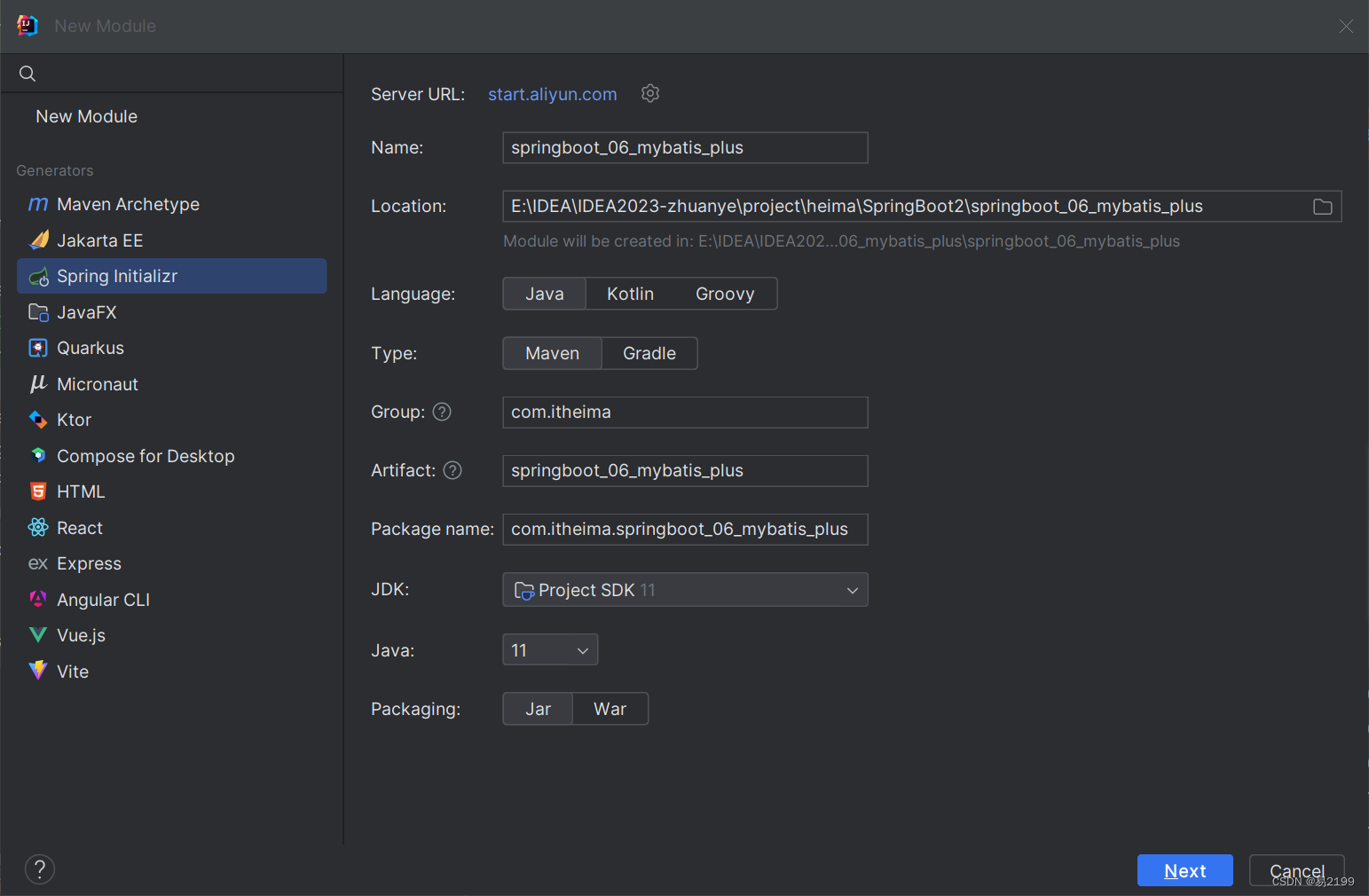Click the Angular CLI icon
This screenshot has width=1369, height=896.
[x=38, y=600]
